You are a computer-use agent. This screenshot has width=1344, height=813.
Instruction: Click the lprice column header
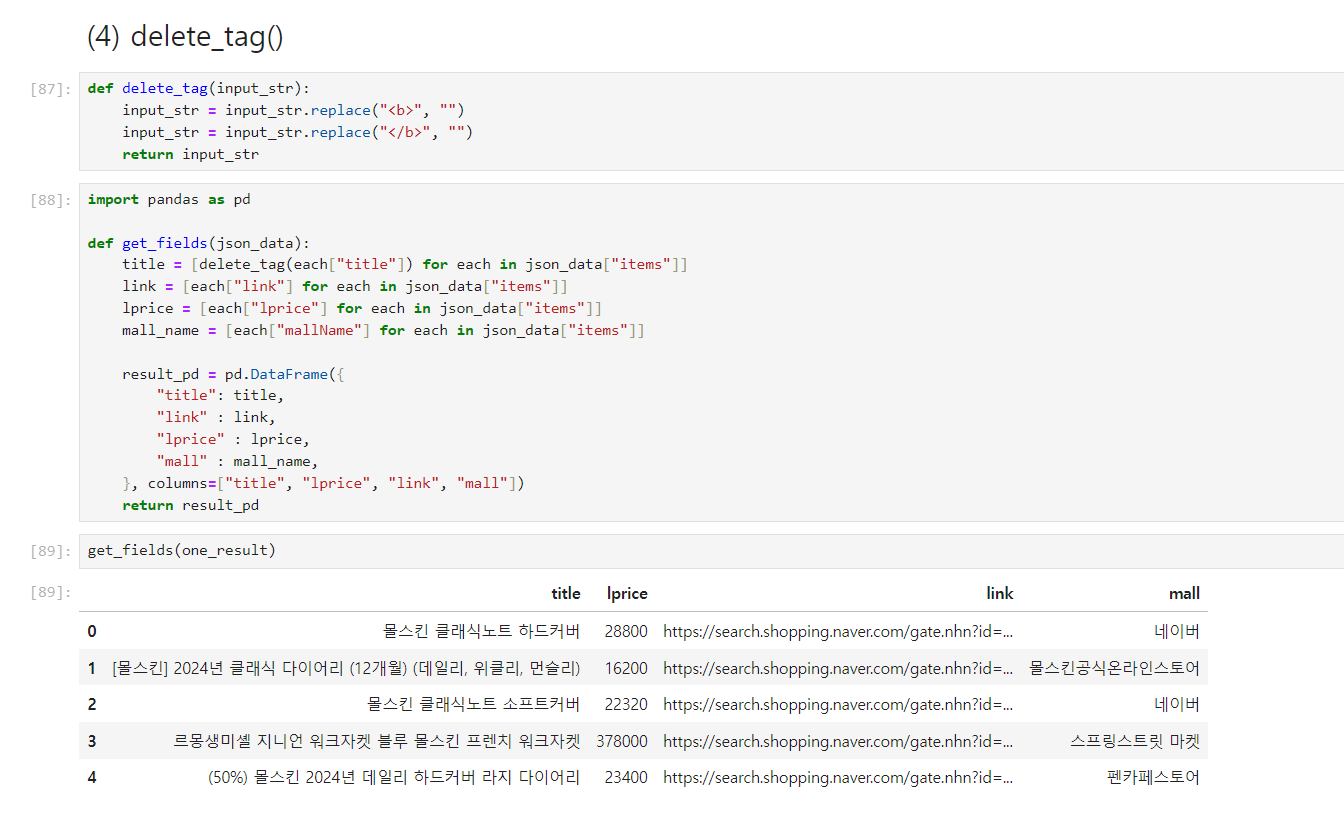click(627, 593)
